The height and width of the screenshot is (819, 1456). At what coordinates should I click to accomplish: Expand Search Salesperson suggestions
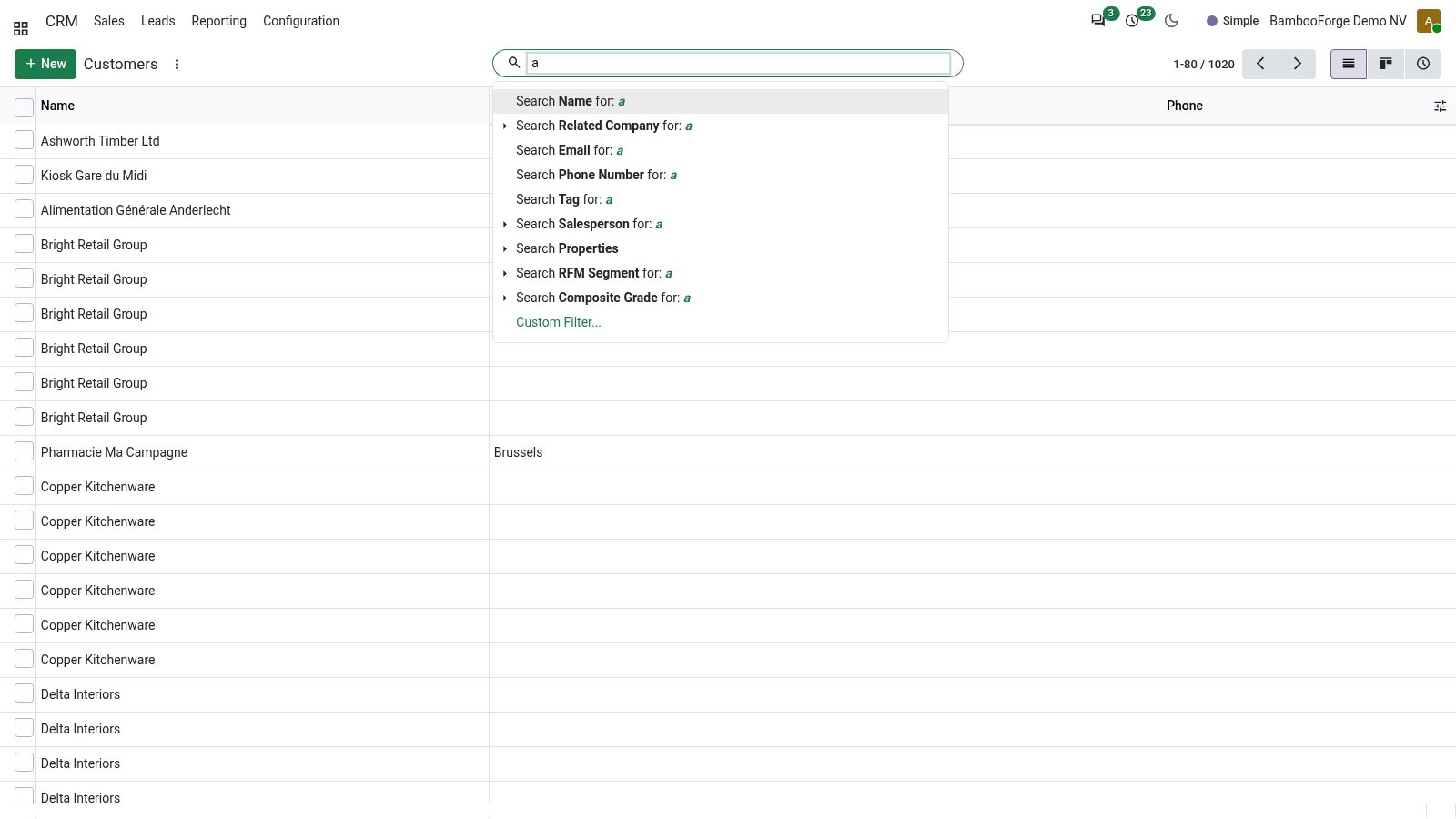coord(505,225)
